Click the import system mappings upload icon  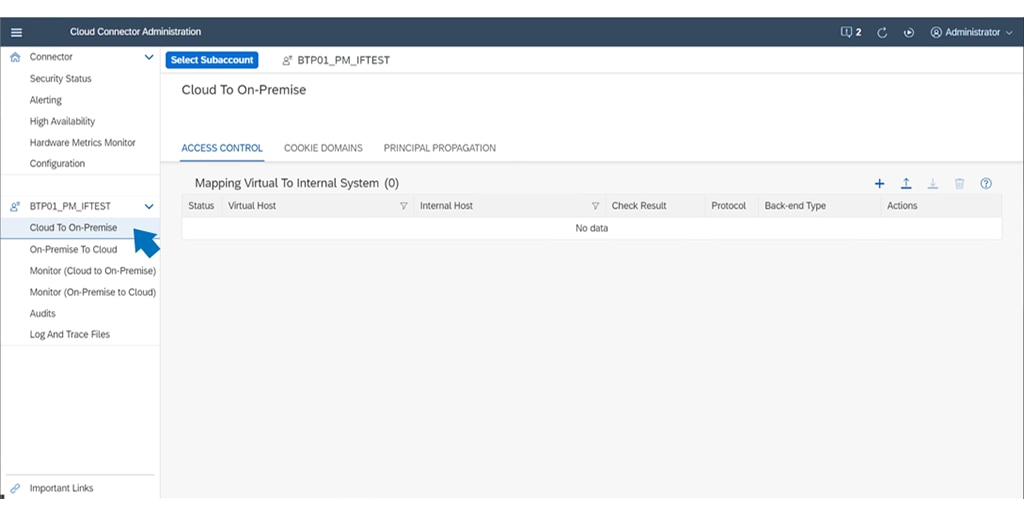click(x=906, y=184)
